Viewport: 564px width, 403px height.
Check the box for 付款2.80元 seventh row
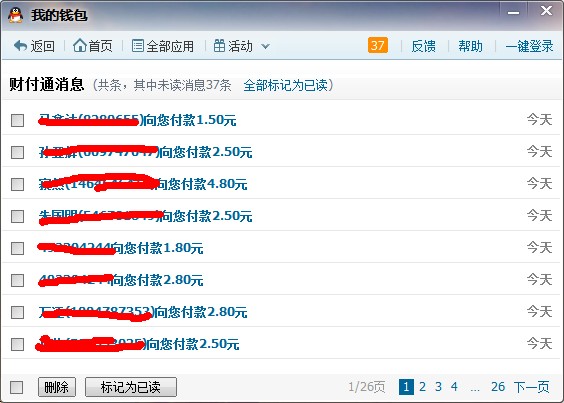tap(17, 312)
